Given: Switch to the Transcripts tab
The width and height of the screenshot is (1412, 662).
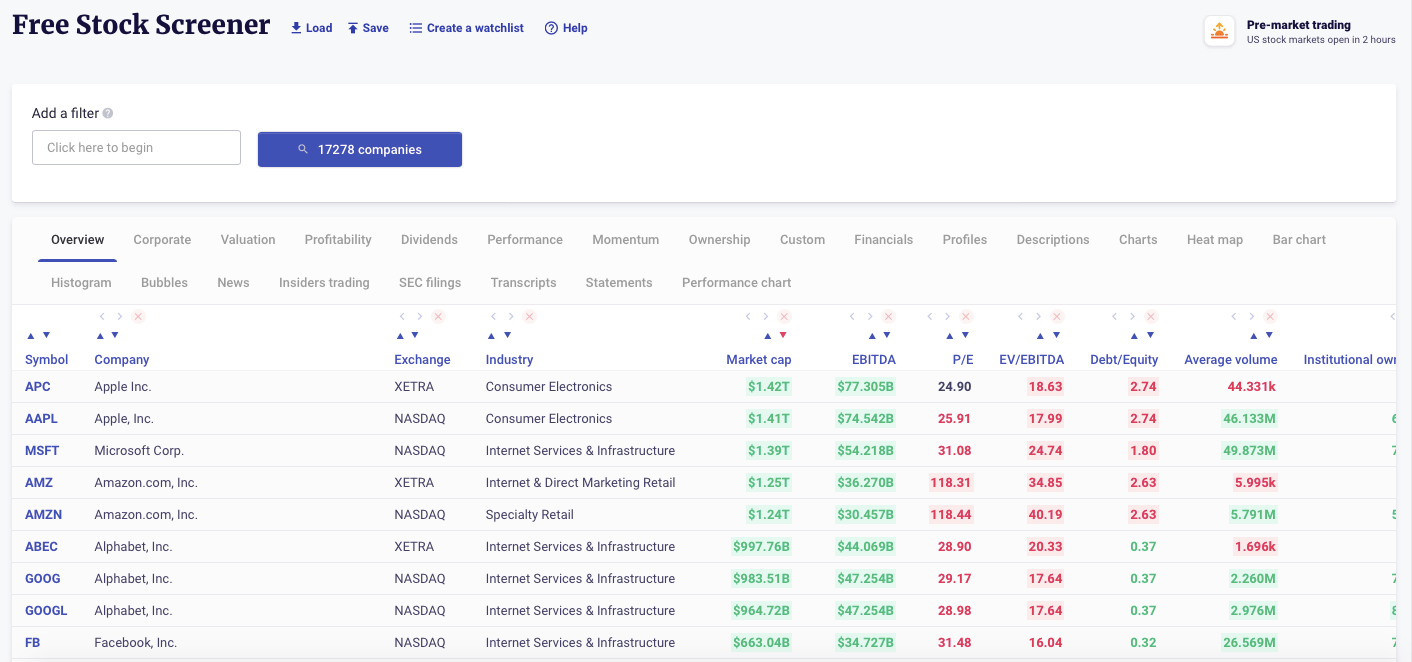Looking at the screenshot, I should click(x=523, y=283).
